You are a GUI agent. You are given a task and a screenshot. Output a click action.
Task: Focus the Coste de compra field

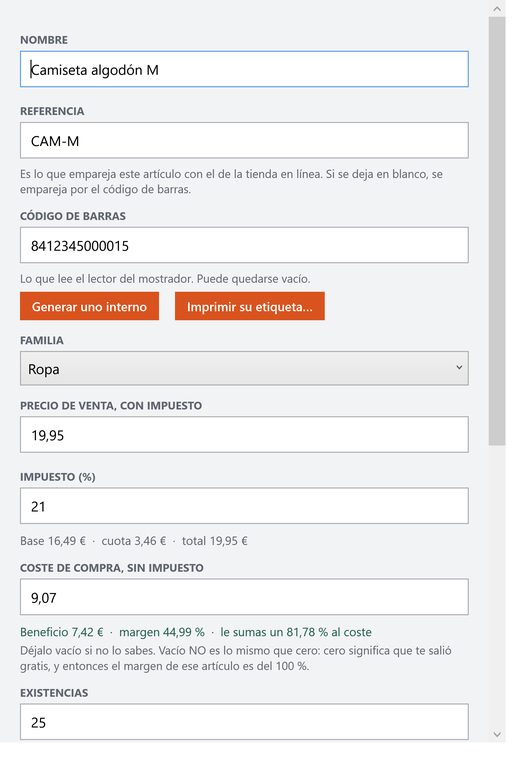244,597
